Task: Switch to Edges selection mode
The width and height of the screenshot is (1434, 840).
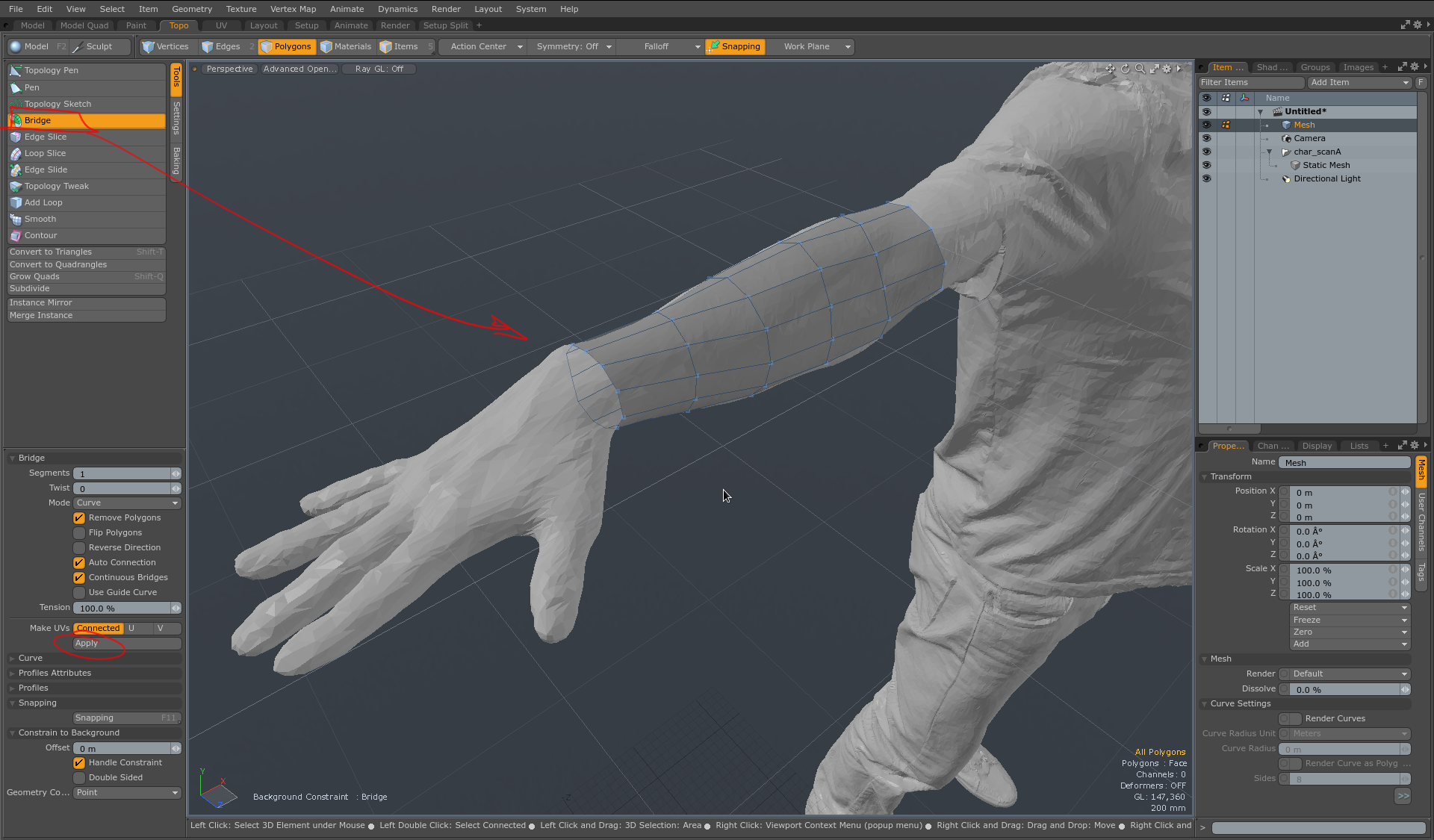Action: pyautogui.click(x=221, y=46)
